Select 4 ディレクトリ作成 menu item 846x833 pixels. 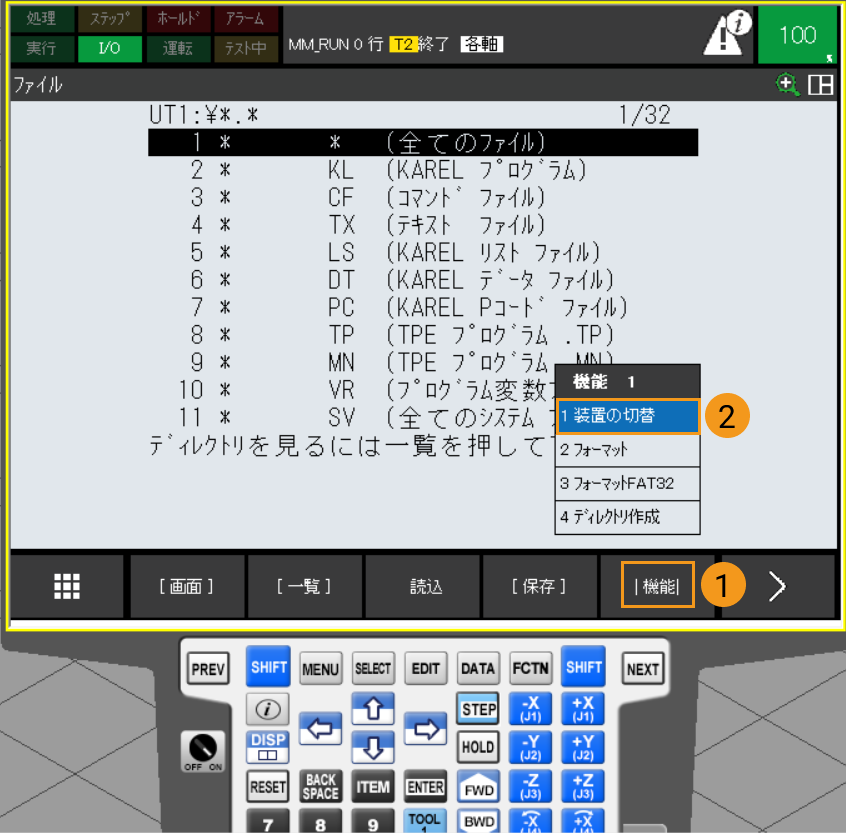click(x=627, y=517)
